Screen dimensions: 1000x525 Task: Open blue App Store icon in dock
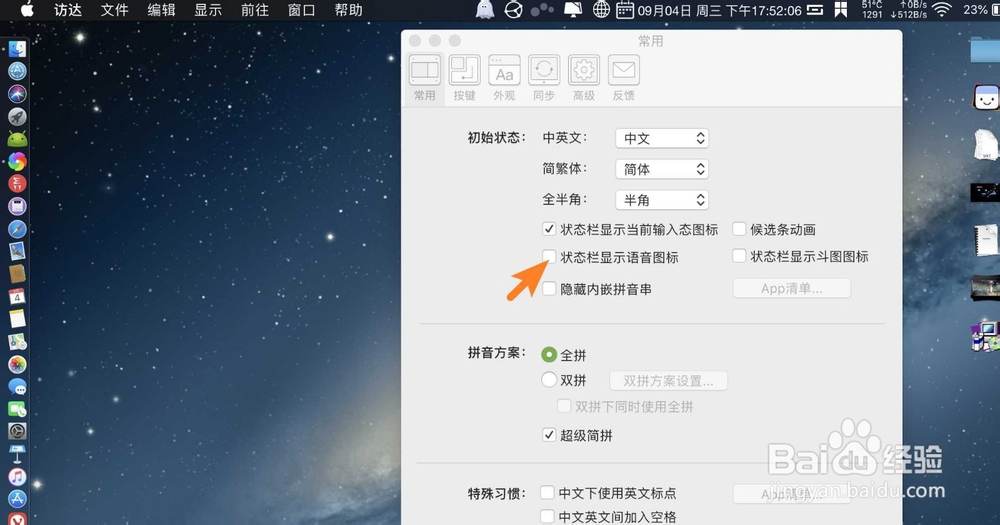(x=17, y=499)
